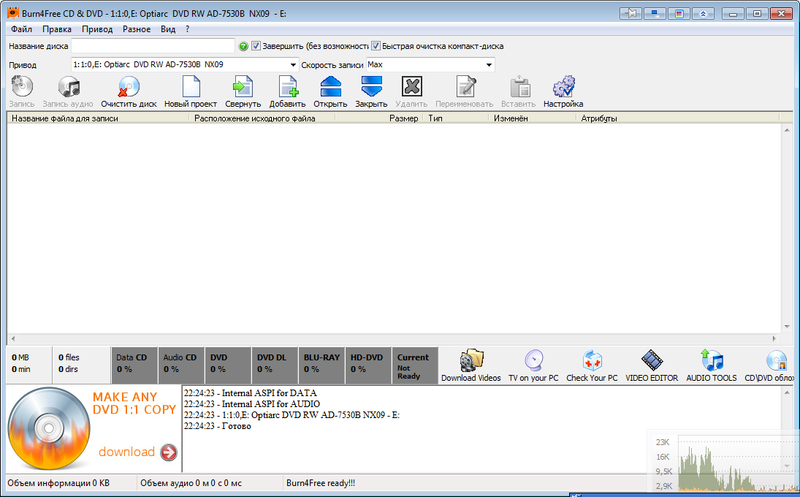Screen dimensions: 800x497
Task: Toggle Быстрая очистка компакт-диска checkbox
Action: [376, 46]
